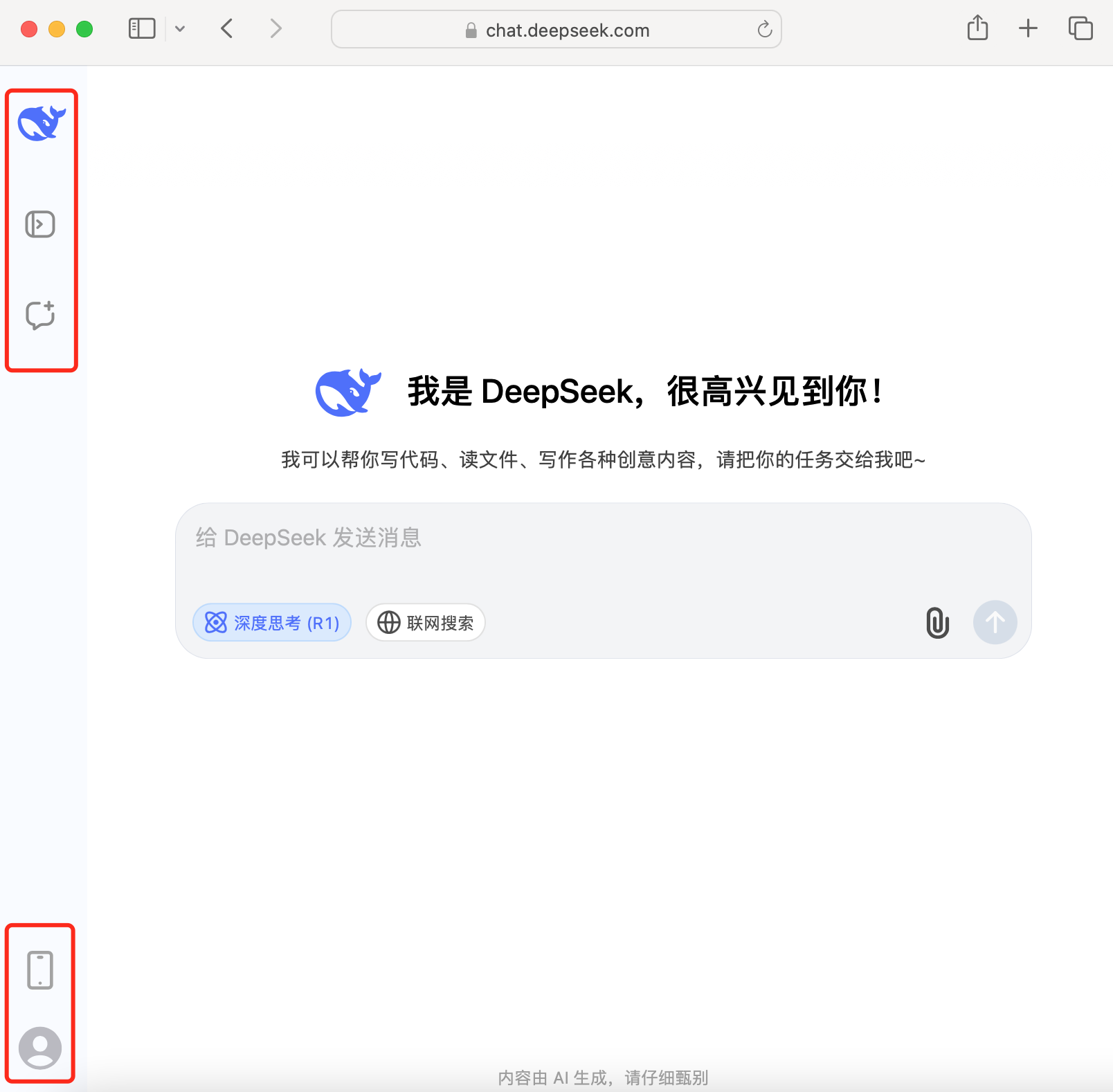This screenshot has width=1113, height=1092.
Task: Click the DeepSeek whale logo in sidebar
Action: coord(42,123)
